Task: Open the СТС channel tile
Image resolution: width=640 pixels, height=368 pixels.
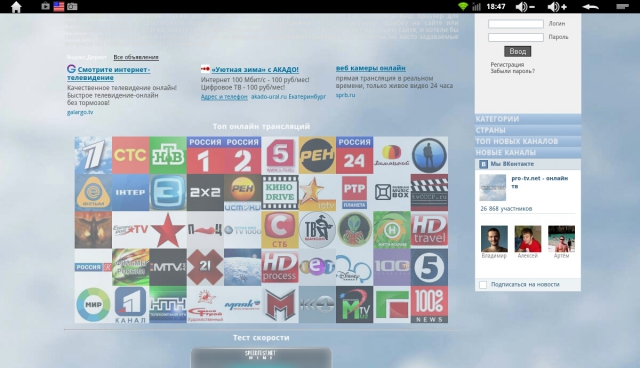Action: click(x=131, y=155)
